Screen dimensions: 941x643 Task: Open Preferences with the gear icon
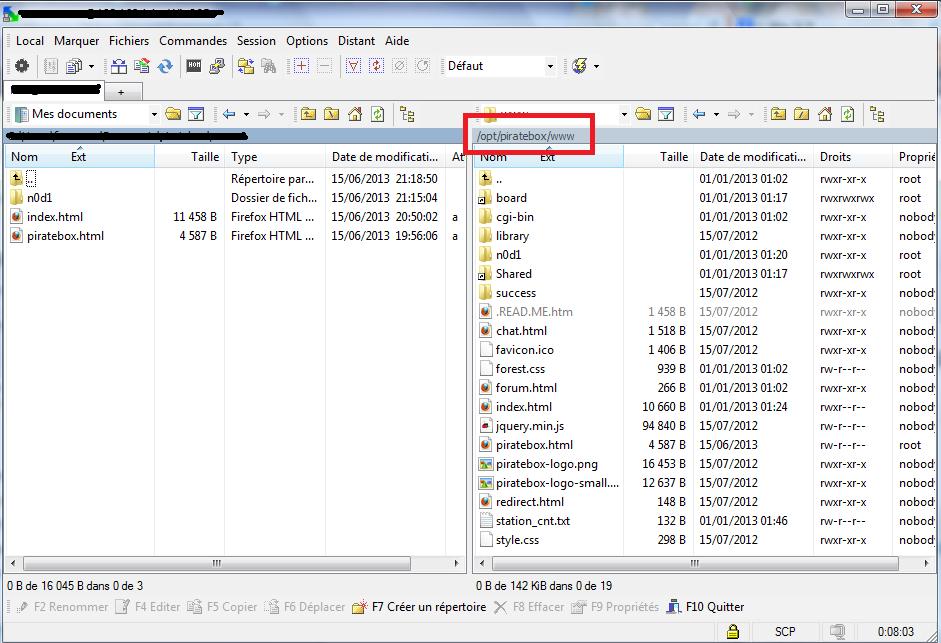pos(21,66)
